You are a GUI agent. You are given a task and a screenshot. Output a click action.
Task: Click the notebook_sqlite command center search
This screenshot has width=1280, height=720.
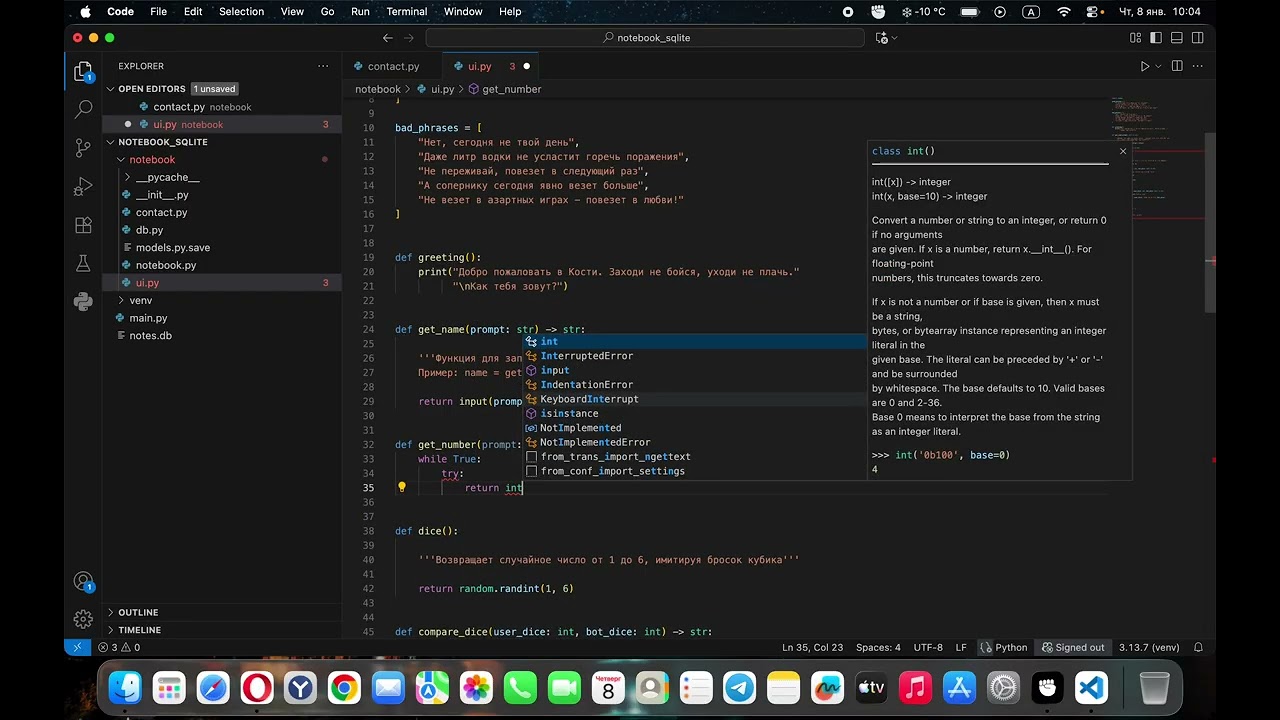click(645, 38)
